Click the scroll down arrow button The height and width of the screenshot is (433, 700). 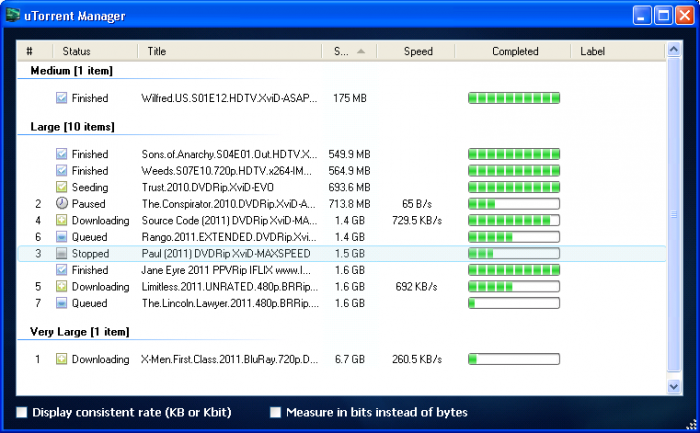pyautogui.click(x=674, y=387)
